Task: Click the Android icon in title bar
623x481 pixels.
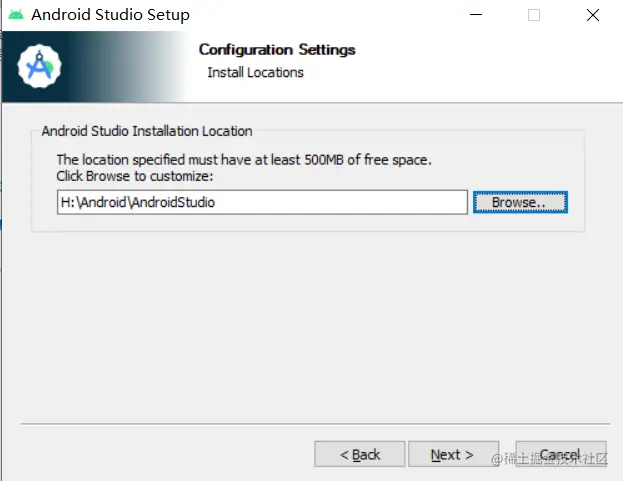Action: (16, 15)
